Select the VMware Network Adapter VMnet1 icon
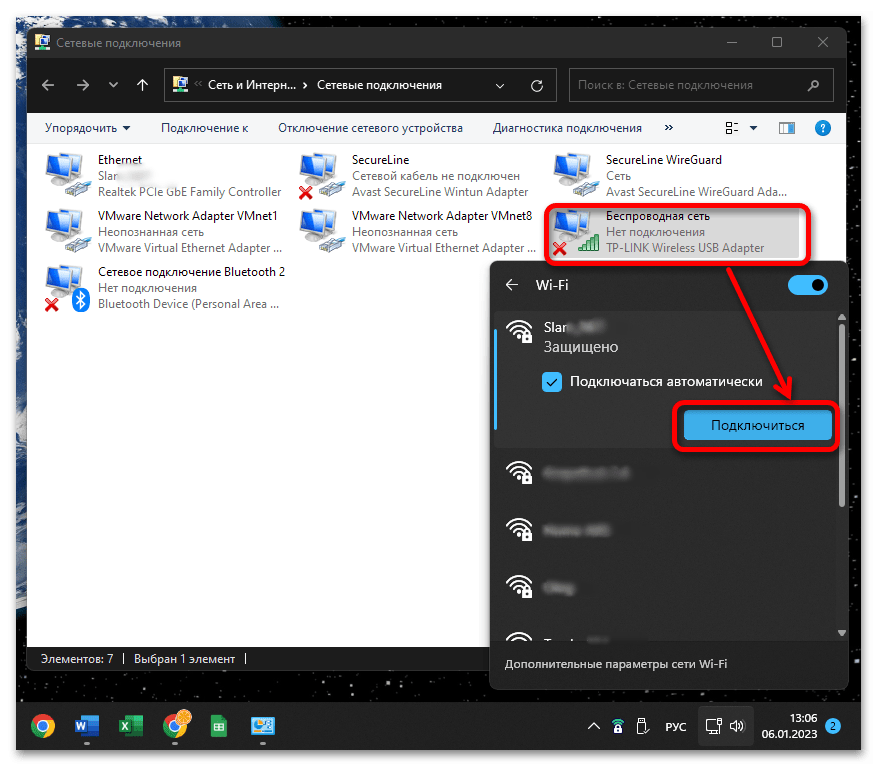Viewport: 877px width, 766px height. click(68, 231)
